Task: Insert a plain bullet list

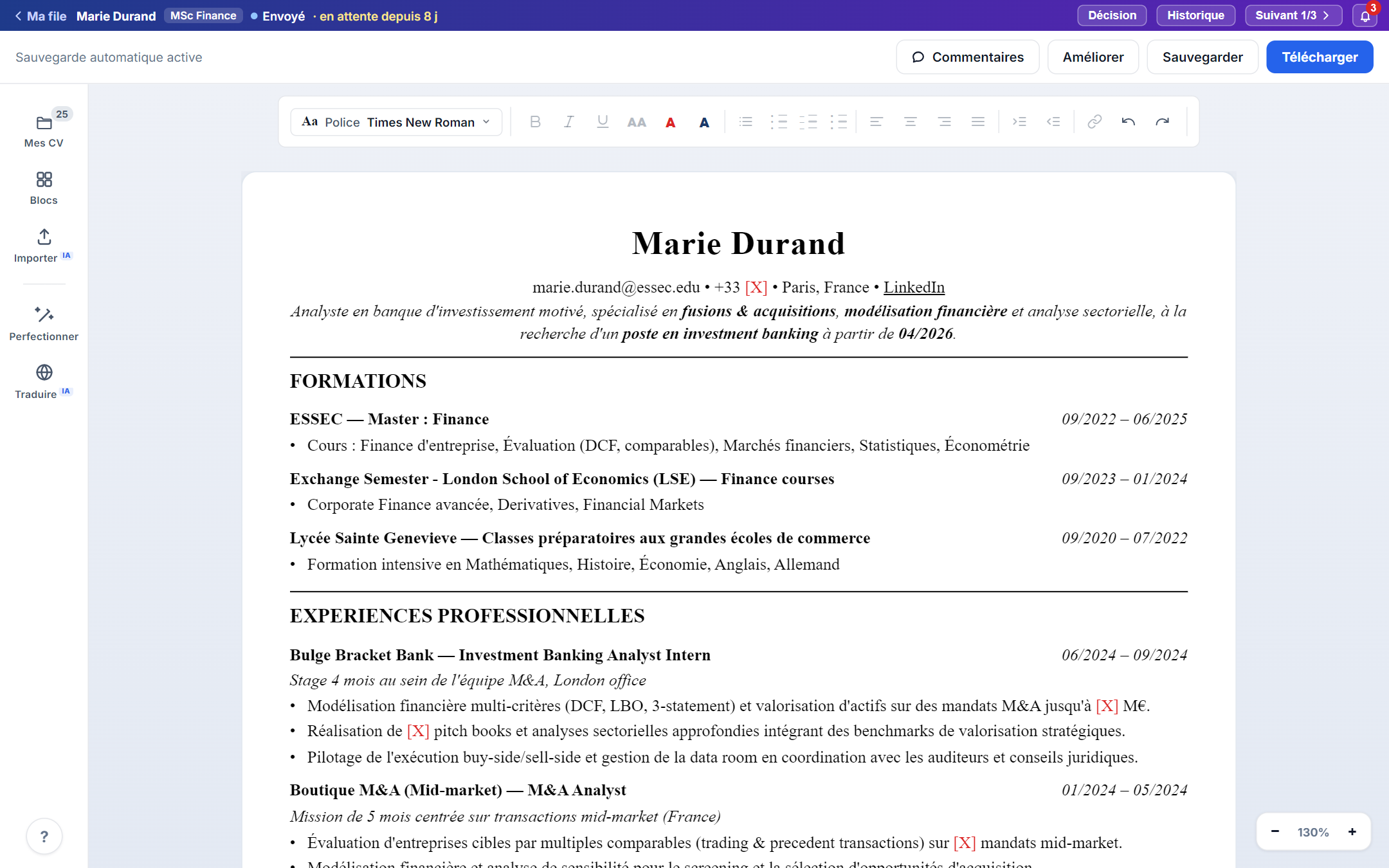Action: [x=746, y=122]
